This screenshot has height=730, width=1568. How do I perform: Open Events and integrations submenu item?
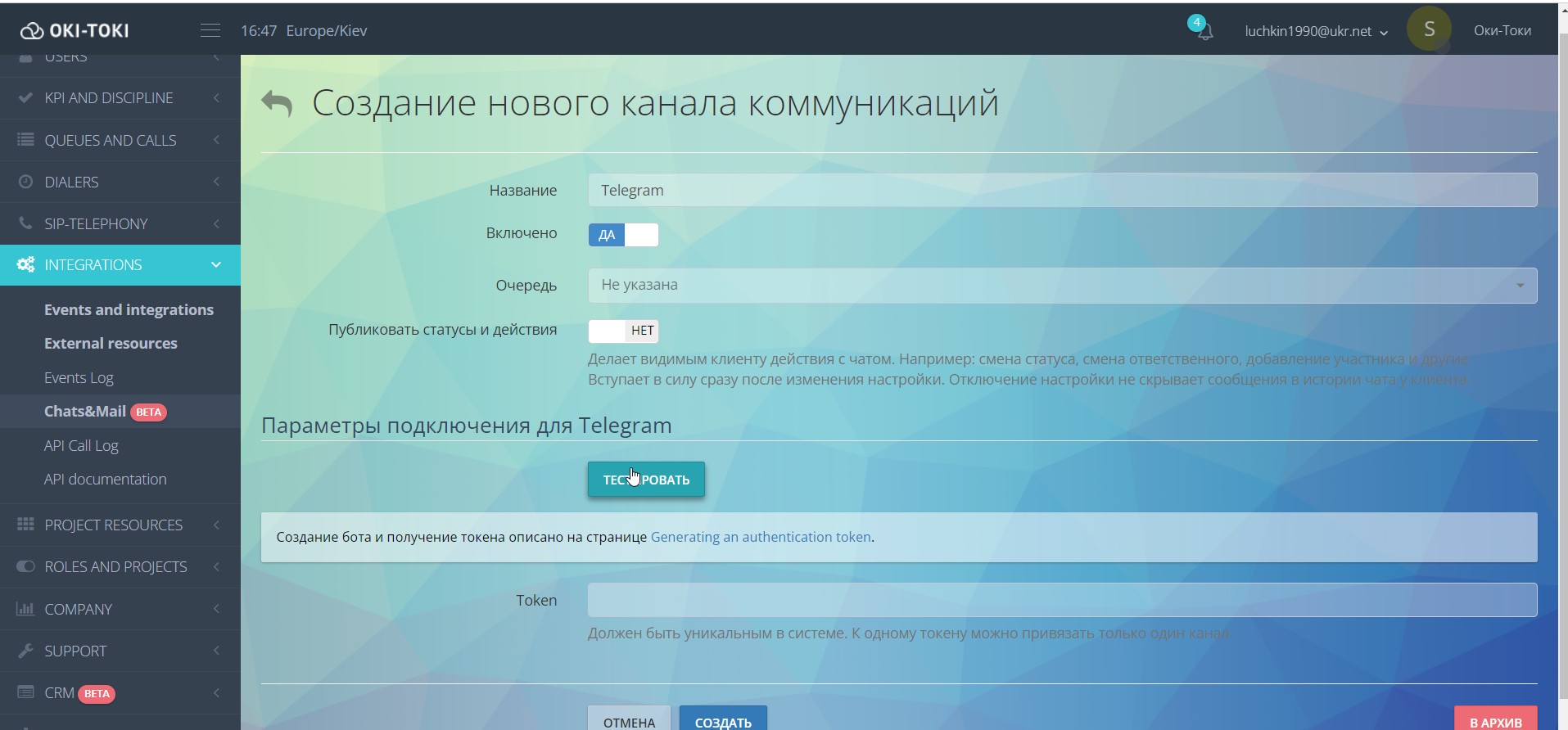tap(129, 309)
